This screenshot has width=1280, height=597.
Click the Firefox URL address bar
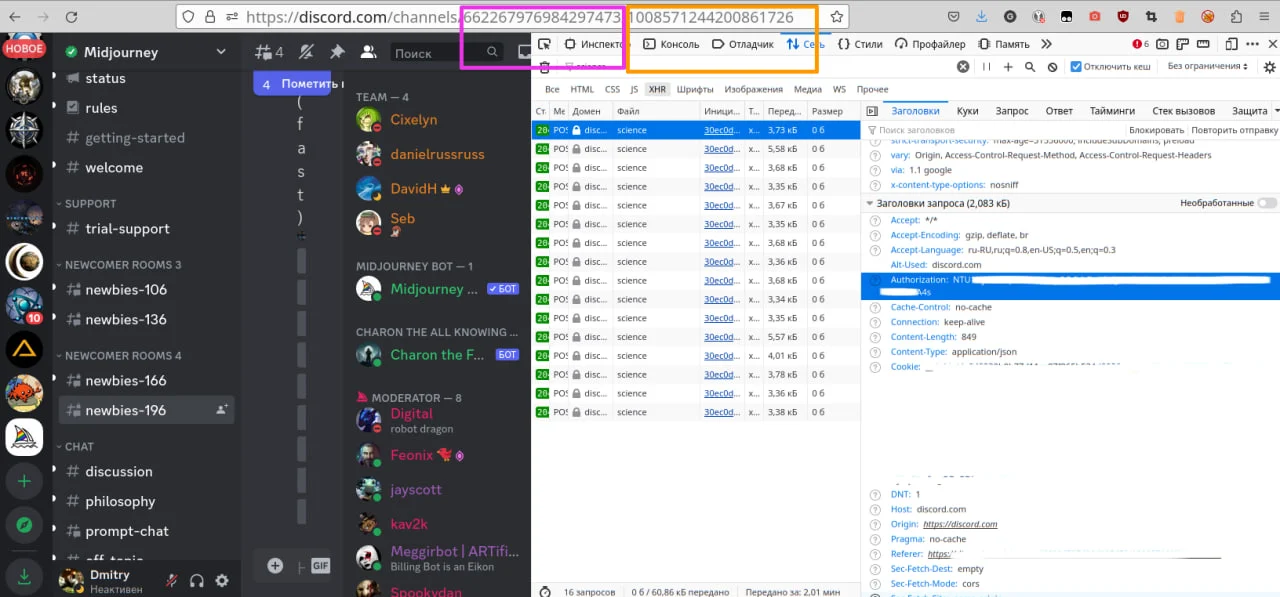pos(510,17)
